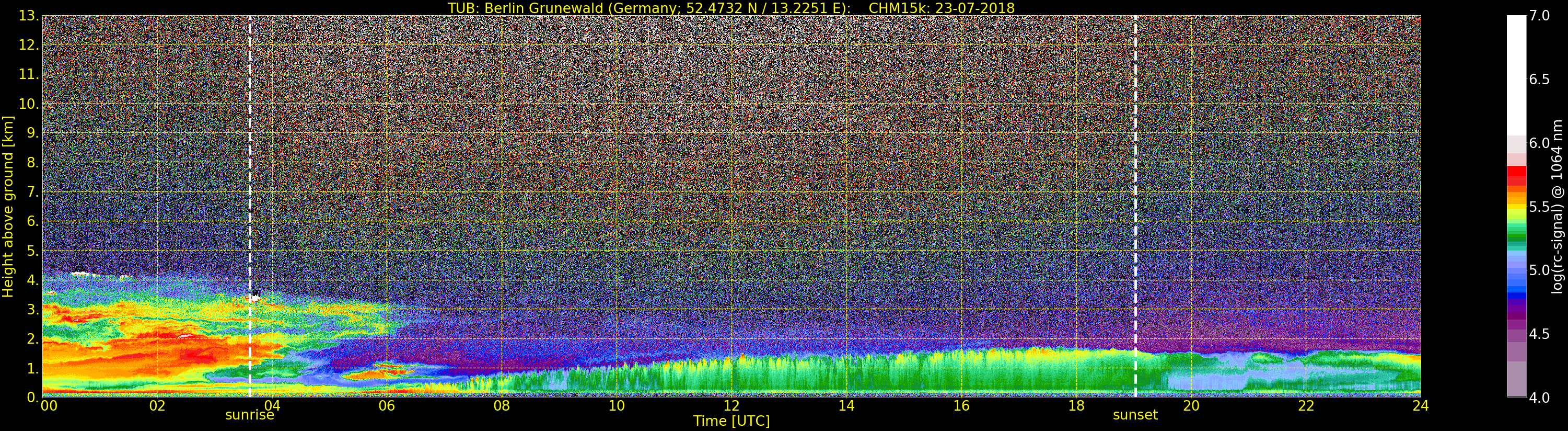Click the height axis tick label '12.'
This screenshot has height=431, width=1568.
click(29, 45)
